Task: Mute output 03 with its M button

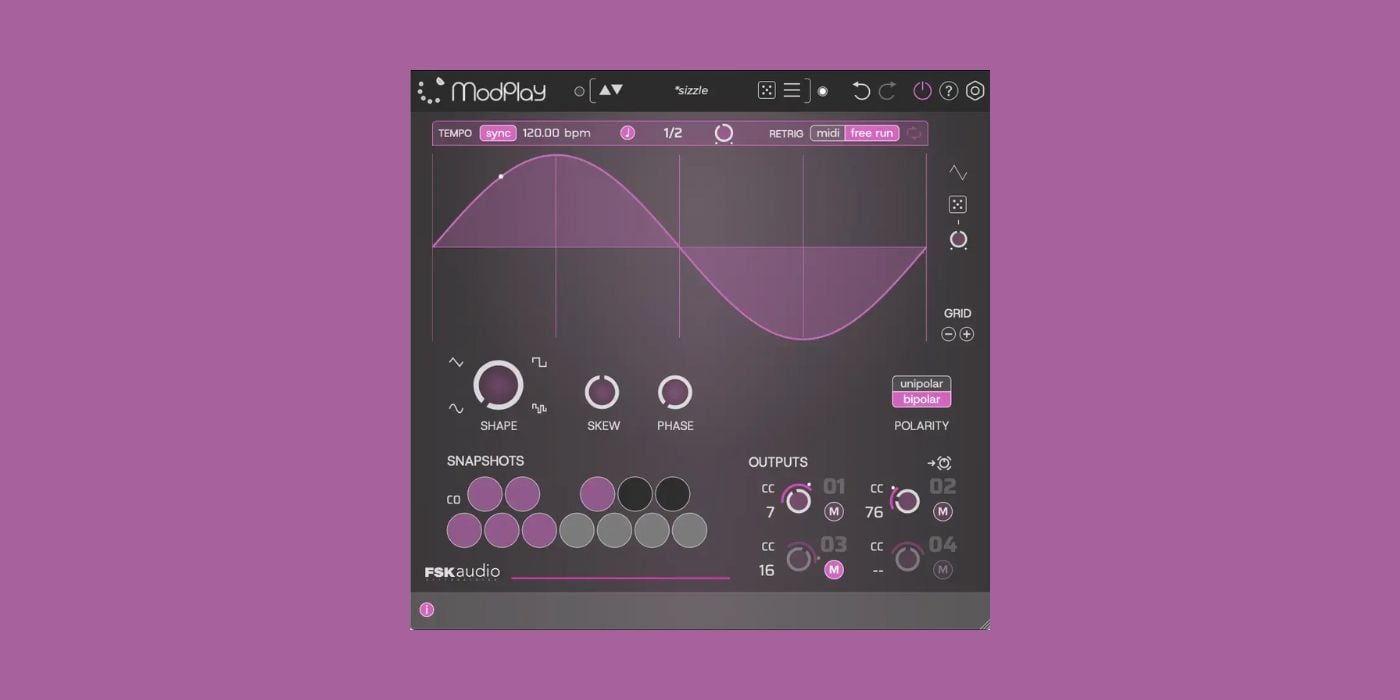Action: (834, 570)
